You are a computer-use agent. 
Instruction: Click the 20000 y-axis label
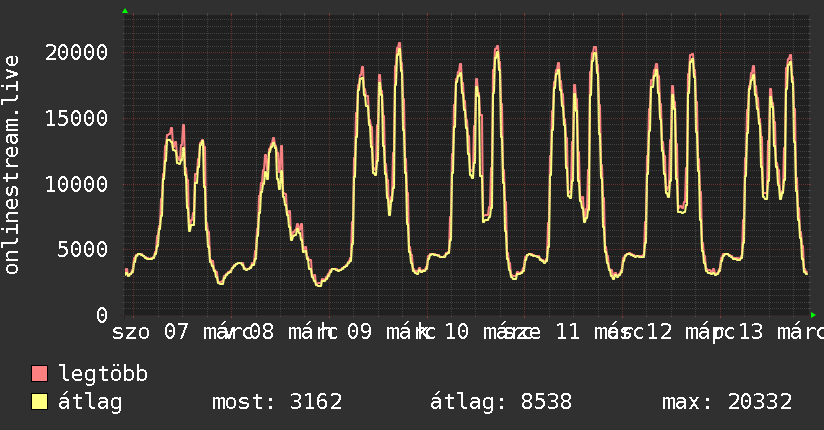76,53
